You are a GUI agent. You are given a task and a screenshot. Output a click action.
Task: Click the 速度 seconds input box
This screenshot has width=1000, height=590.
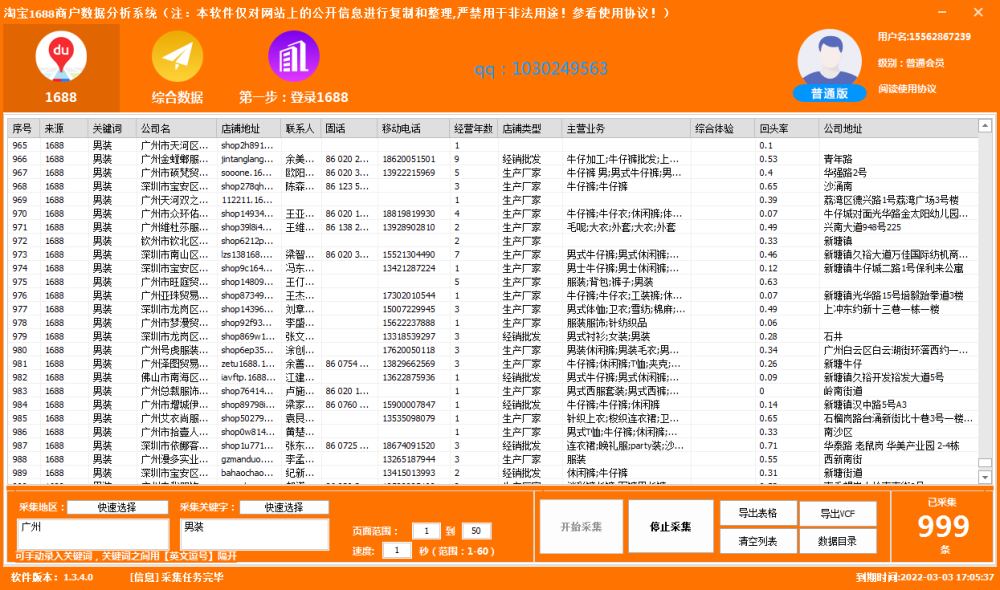coord(397,551)
